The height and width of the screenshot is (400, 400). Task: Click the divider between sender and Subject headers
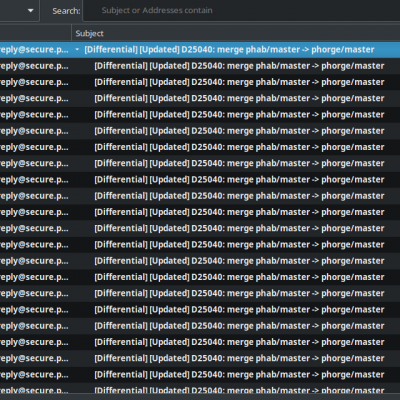[x=71, y=33]
